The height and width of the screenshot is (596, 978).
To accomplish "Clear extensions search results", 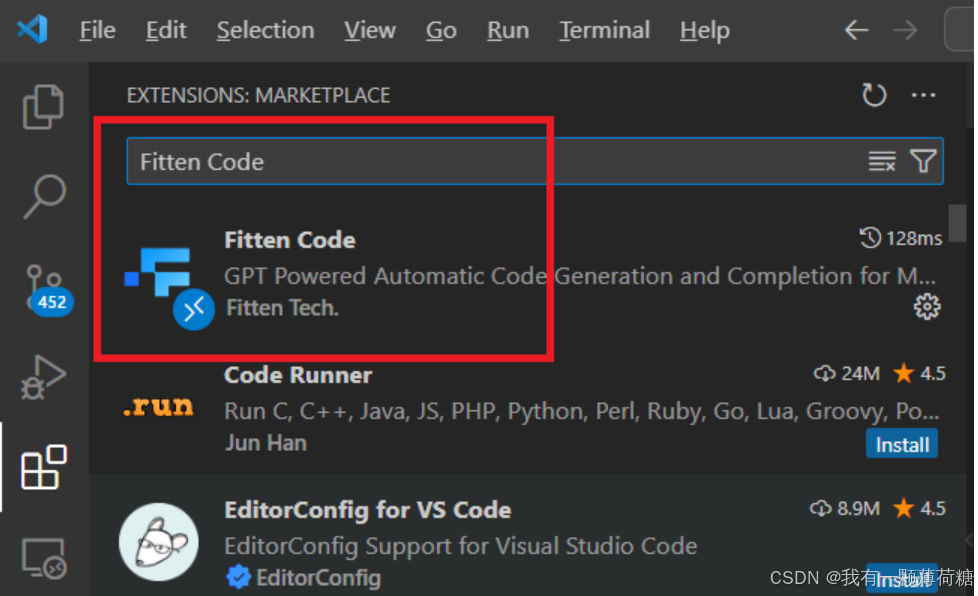I will pyautogui.click(x=882, y=161).
